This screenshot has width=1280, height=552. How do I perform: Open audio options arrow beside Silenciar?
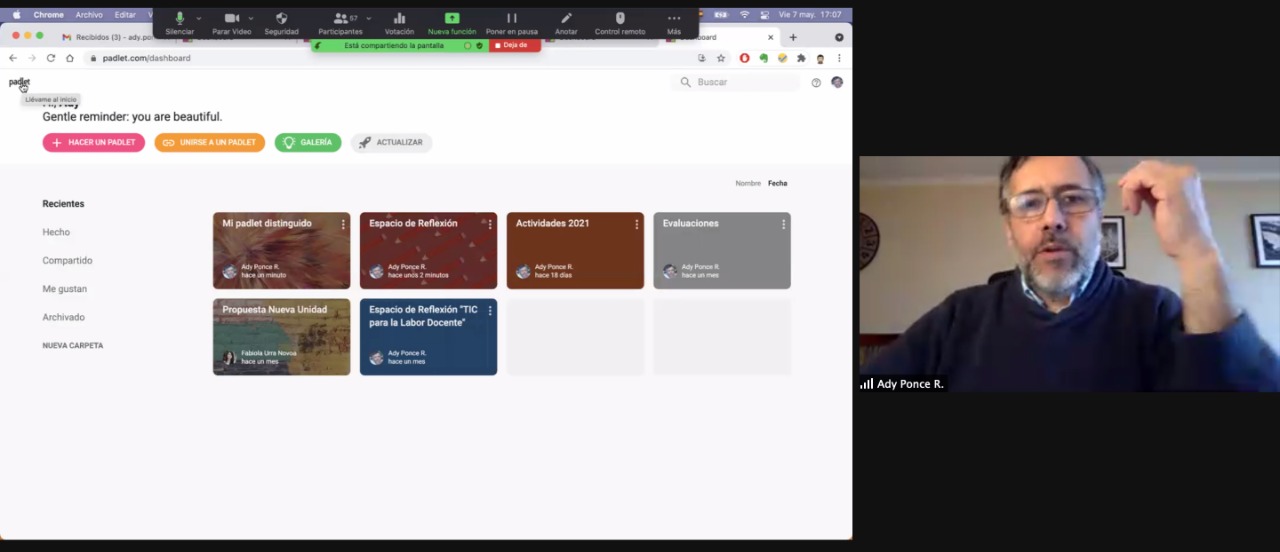[x=199, y=18]
